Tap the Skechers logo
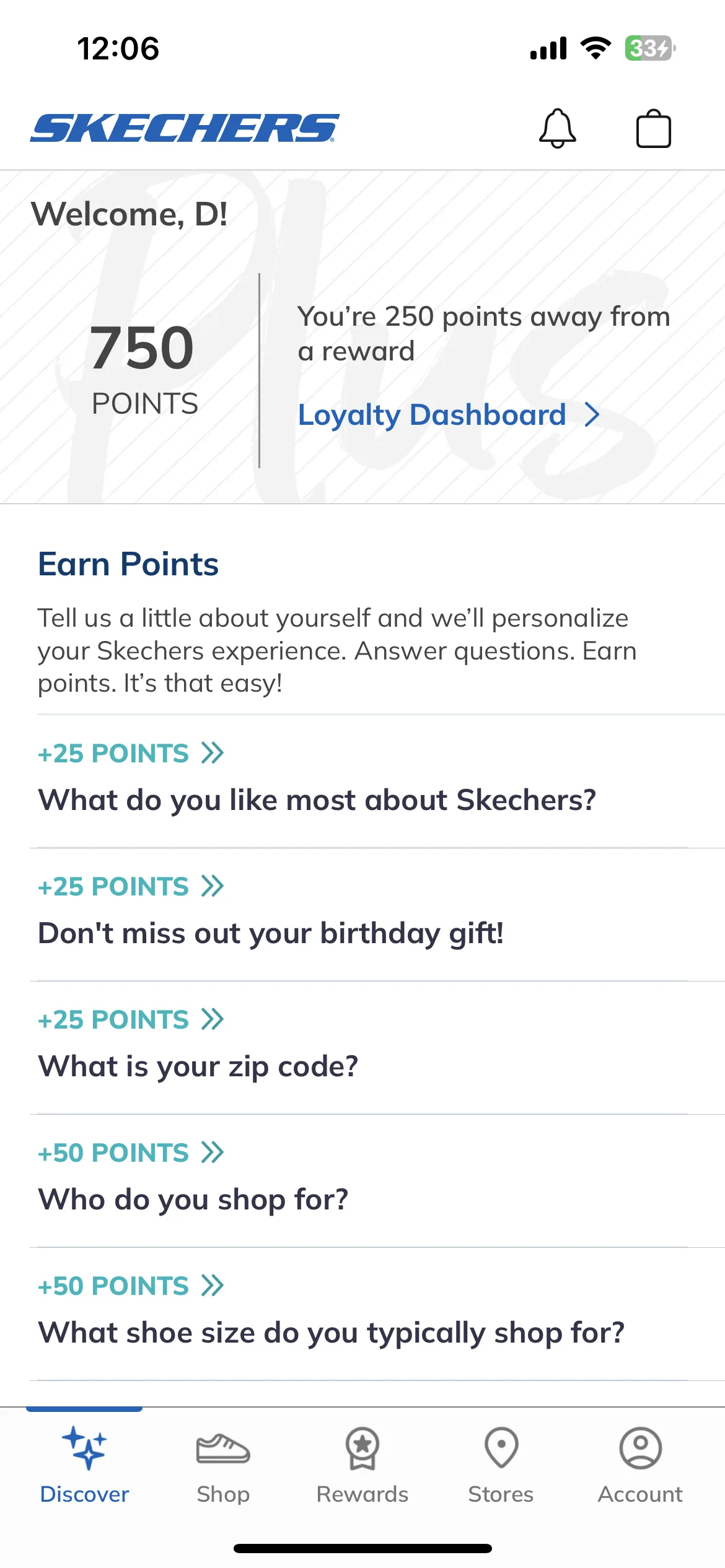Screen dimensions: 725x1568 coord(185,128)
